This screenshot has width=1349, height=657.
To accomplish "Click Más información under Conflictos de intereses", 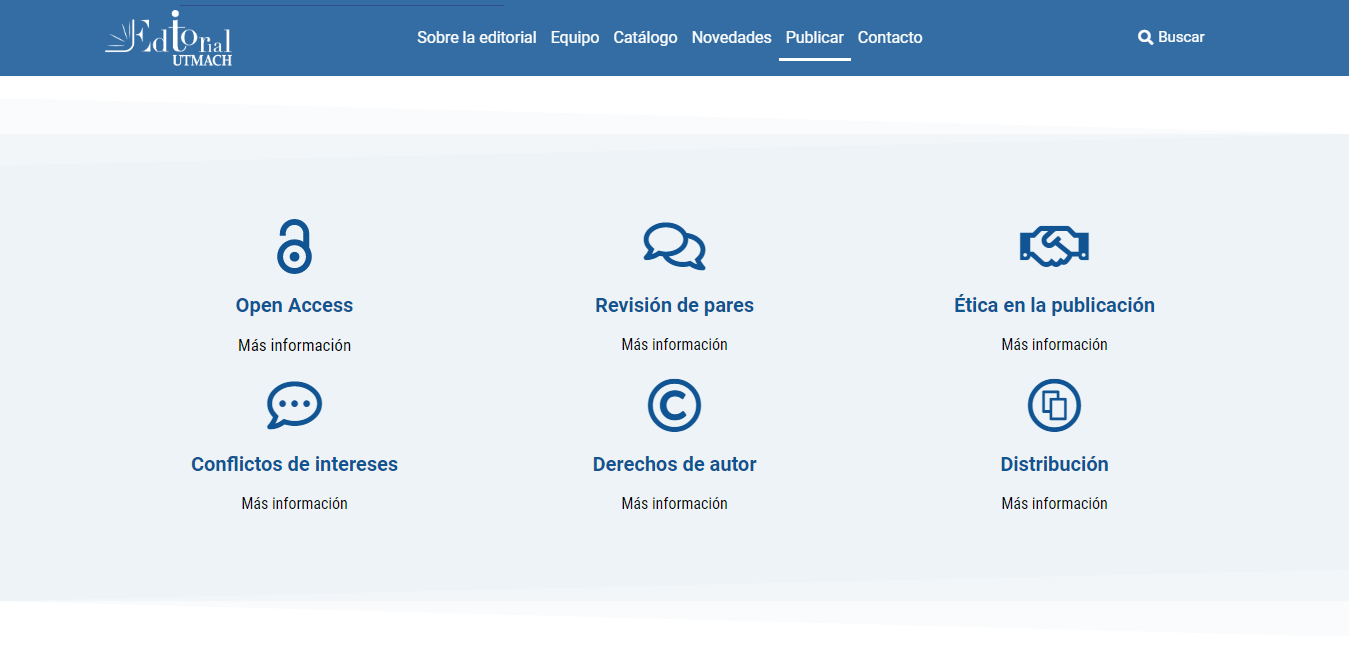I will click(x=294, y=503).
